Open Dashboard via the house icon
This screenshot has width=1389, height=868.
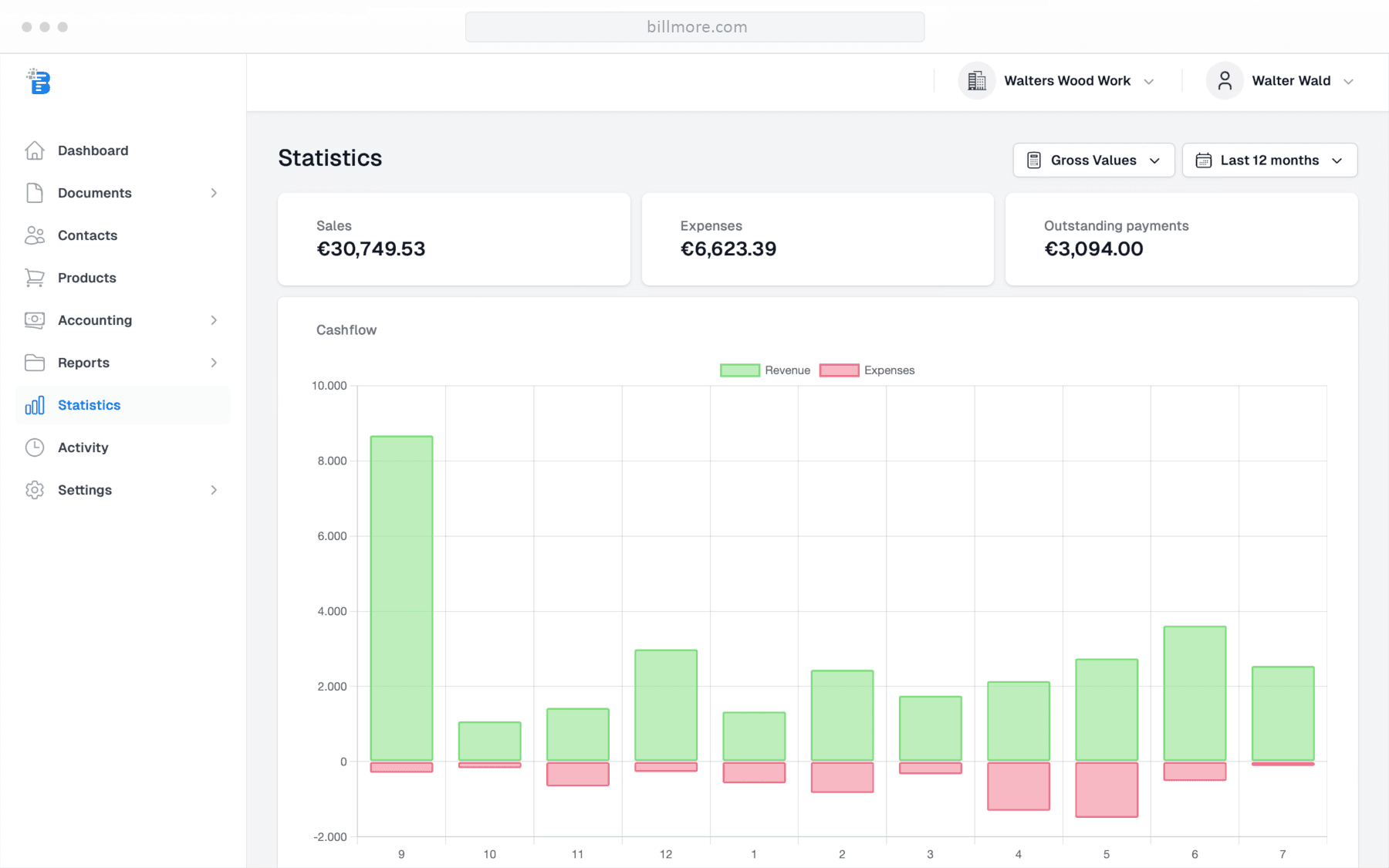point(35,150)
